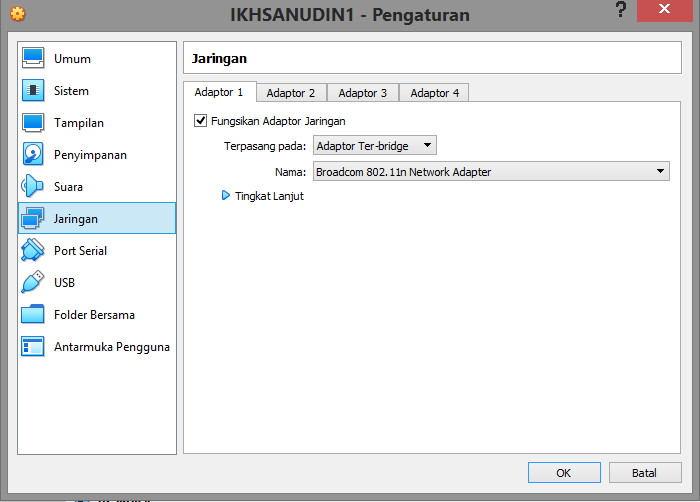Select the Port Serial connector icon
700x502 pixels.
33,251
